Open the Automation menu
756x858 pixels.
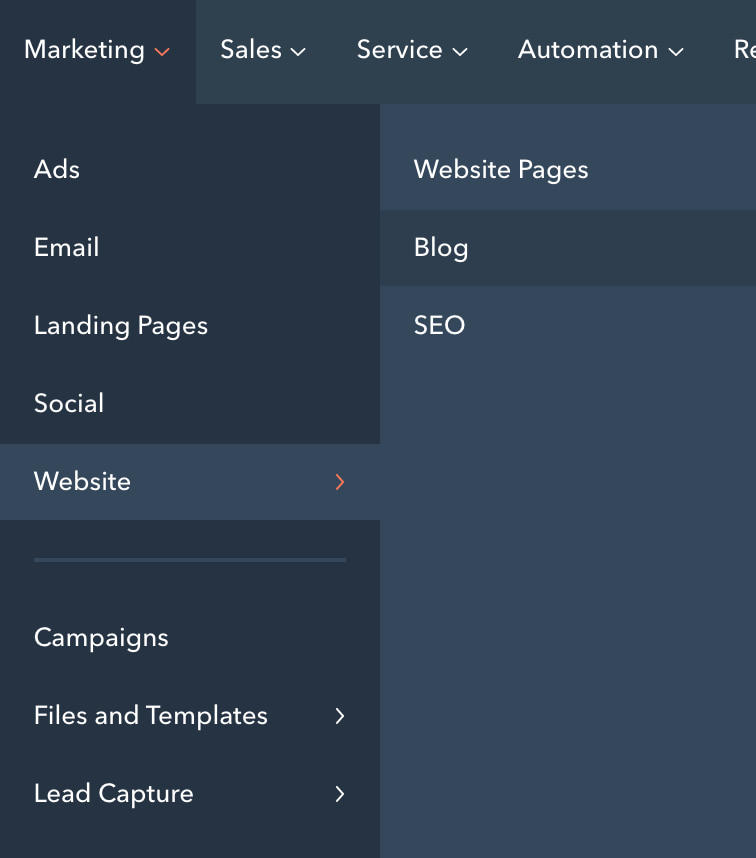pos(588,49)
